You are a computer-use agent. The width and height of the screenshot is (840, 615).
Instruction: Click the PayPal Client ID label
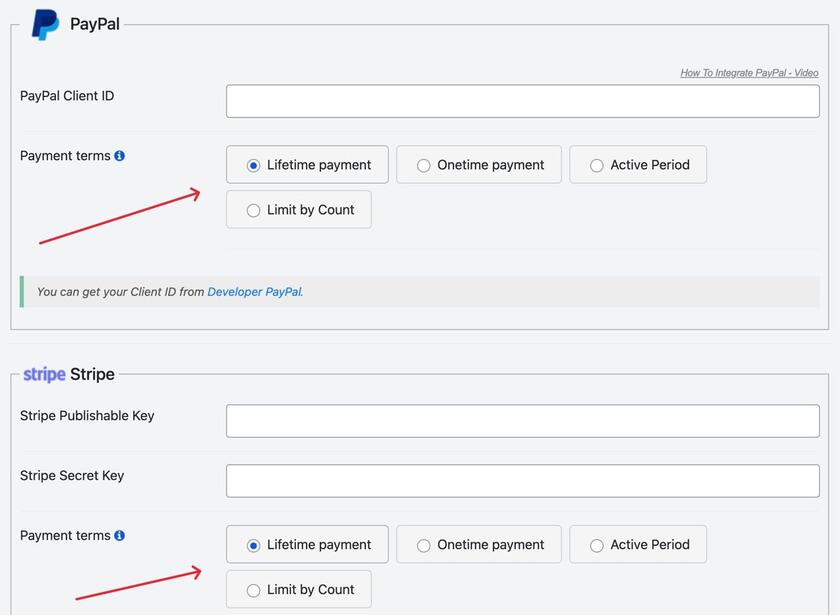click(x=67, y=96)
